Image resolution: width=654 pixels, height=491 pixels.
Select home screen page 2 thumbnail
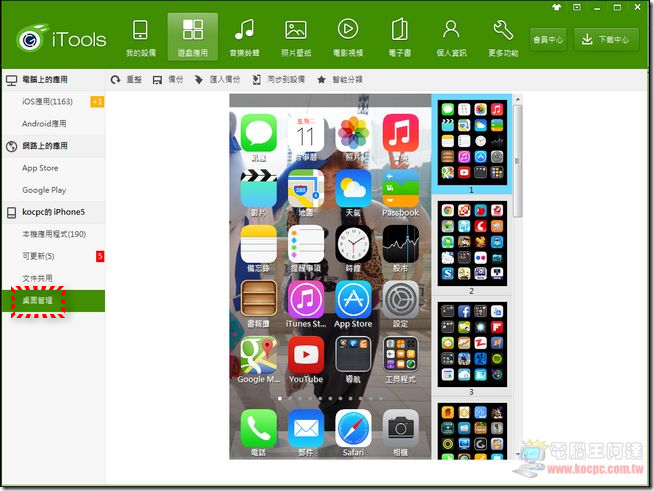point(472,243)
